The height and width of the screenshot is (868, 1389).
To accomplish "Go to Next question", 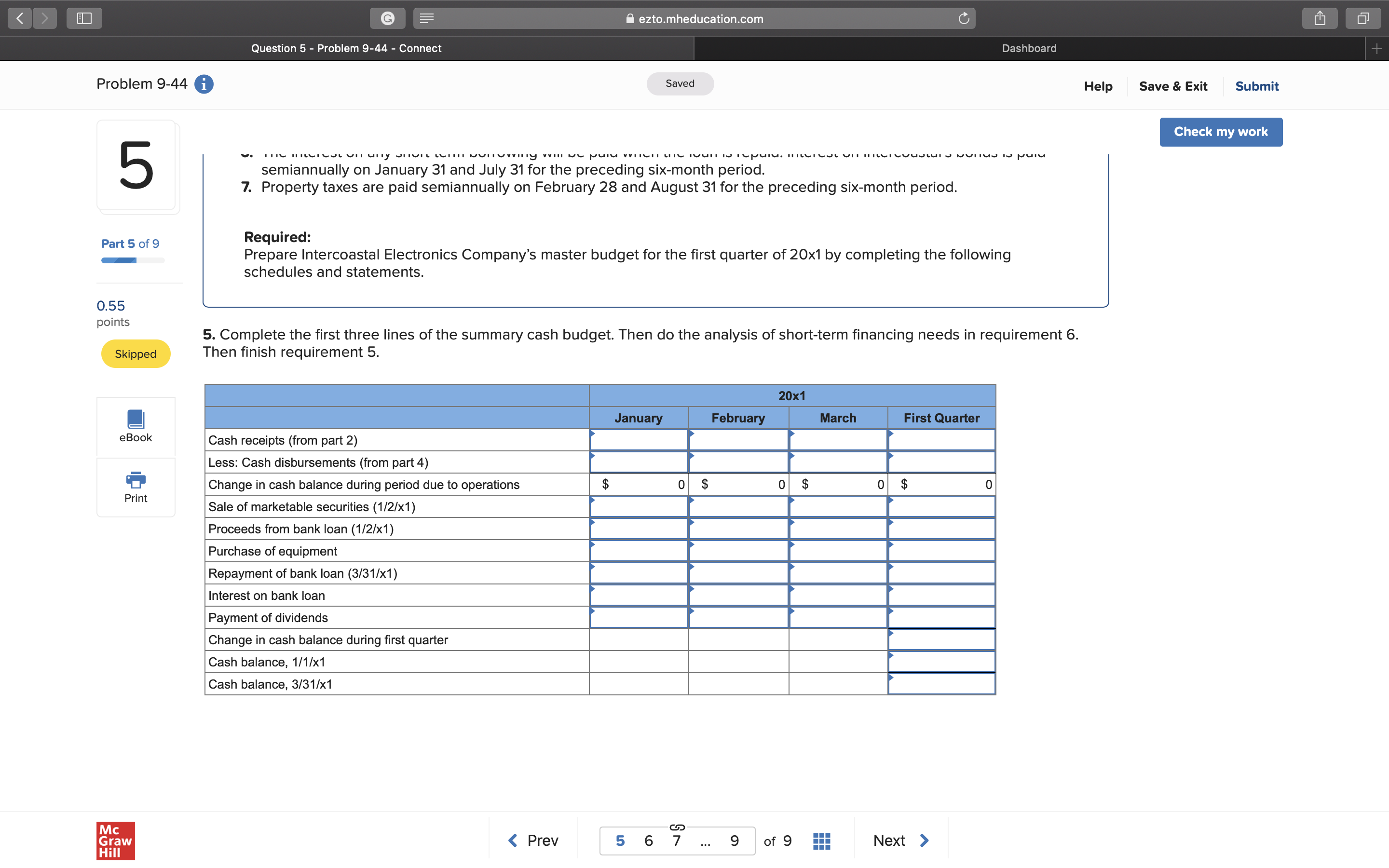I will click(900, 841).
